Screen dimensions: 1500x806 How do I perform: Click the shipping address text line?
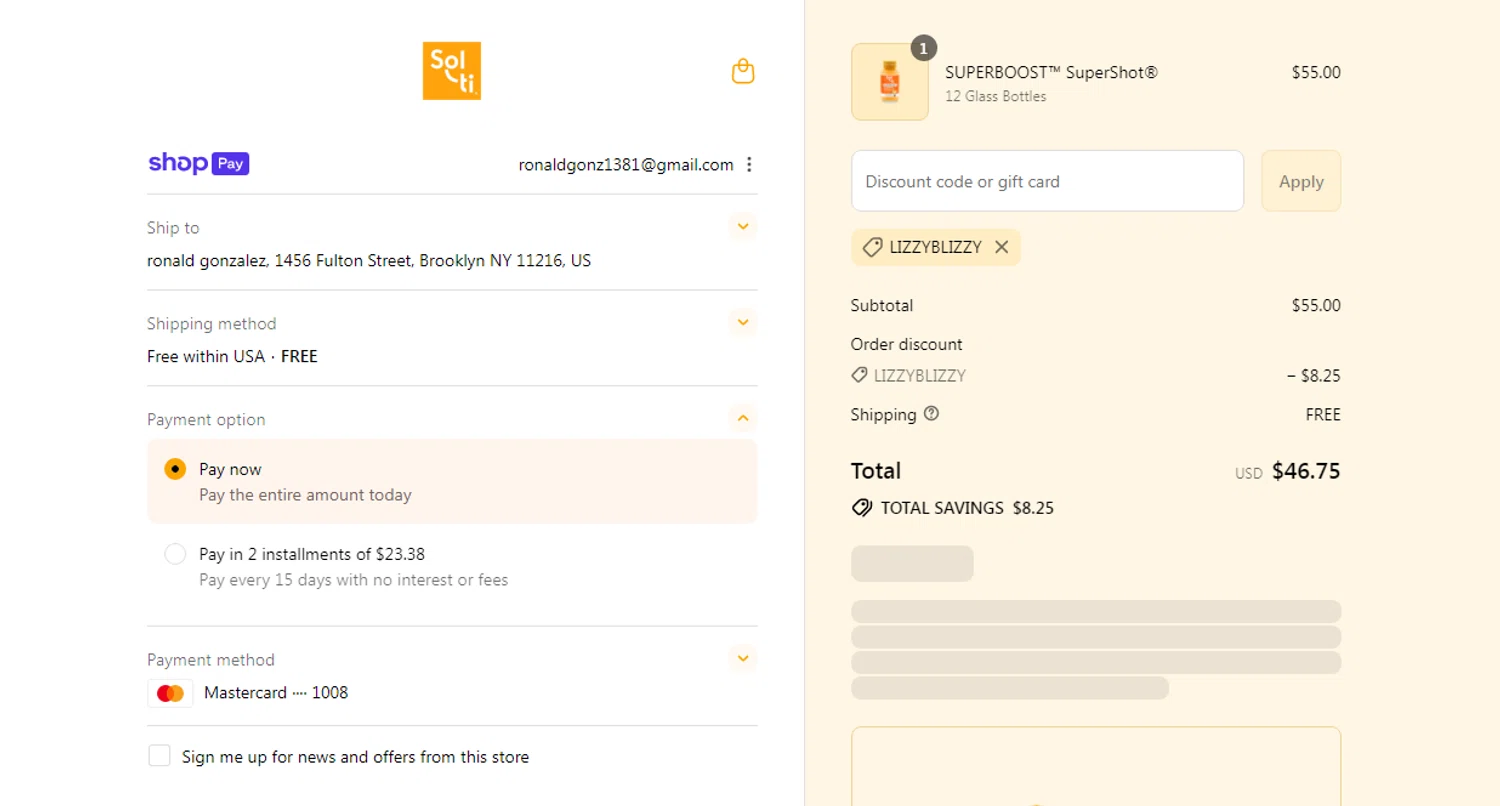(x=369, y=261)
